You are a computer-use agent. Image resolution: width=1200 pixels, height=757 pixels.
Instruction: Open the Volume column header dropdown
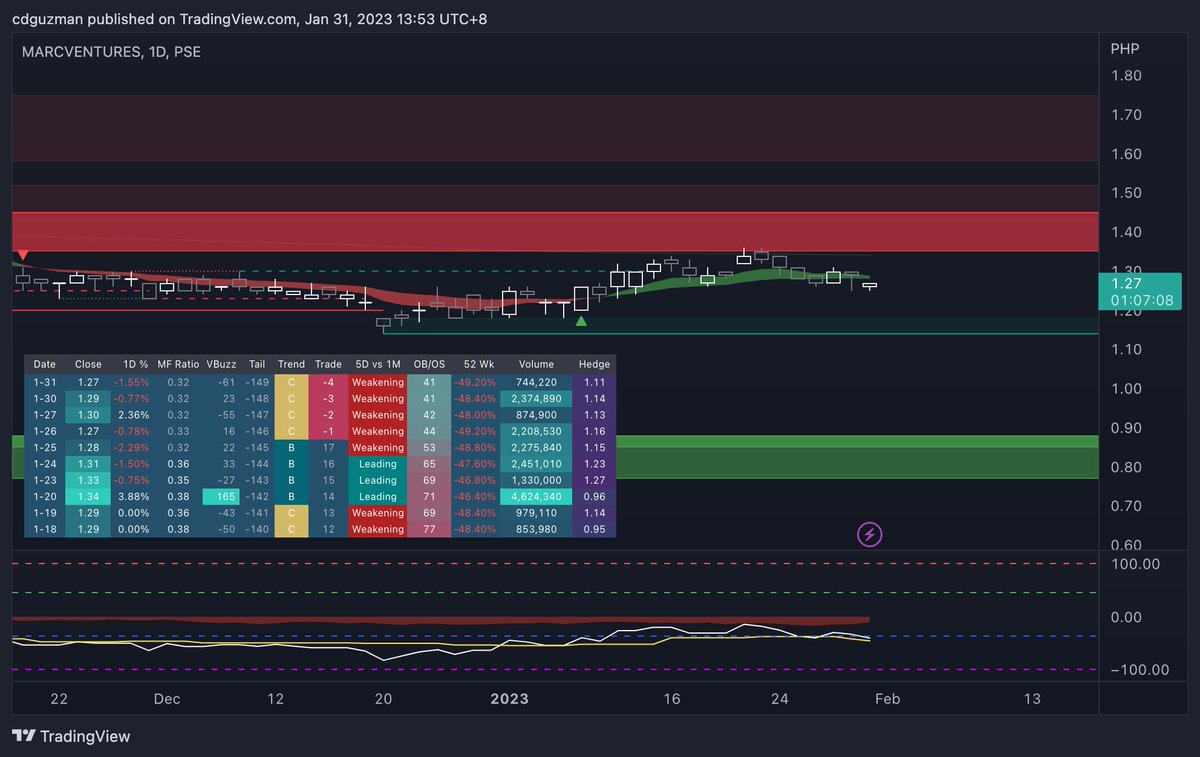(x=536, y=364)
